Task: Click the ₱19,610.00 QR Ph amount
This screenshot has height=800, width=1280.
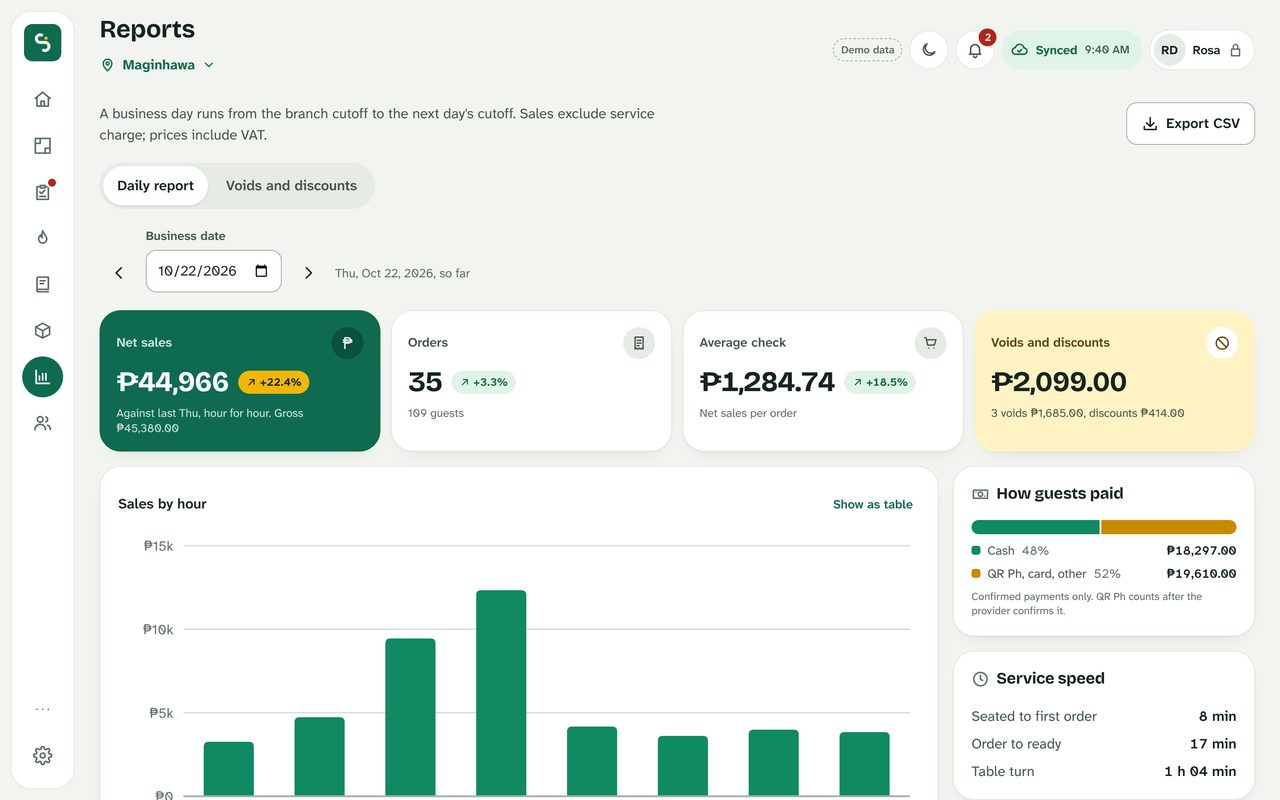Action: tap(1201, 574)
